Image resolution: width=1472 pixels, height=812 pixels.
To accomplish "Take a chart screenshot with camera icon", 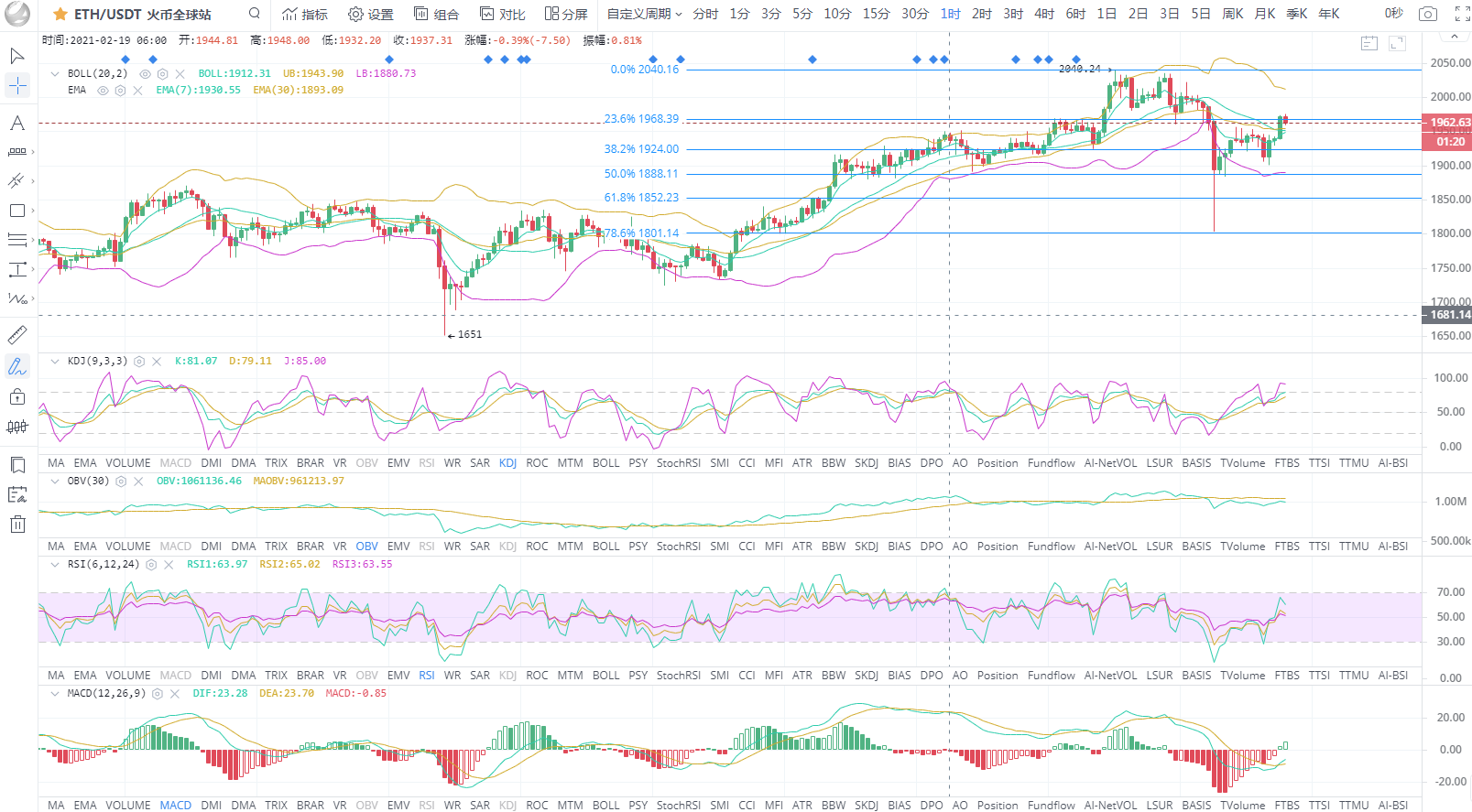I will tap(1427, 14).
